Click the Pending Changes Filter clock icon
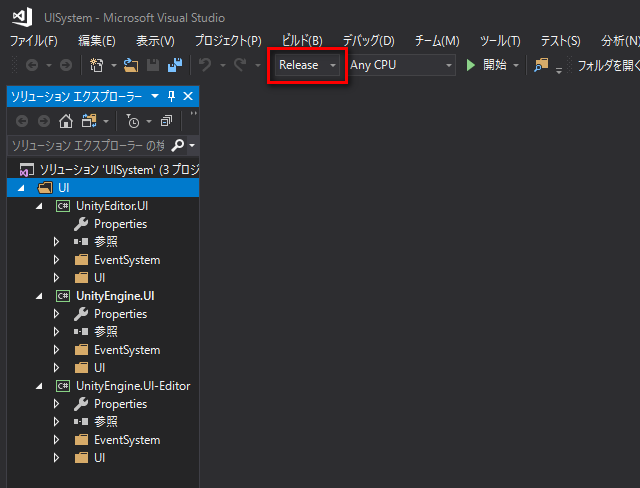This screenshot has width=640, height=488. tap(133, 121)
